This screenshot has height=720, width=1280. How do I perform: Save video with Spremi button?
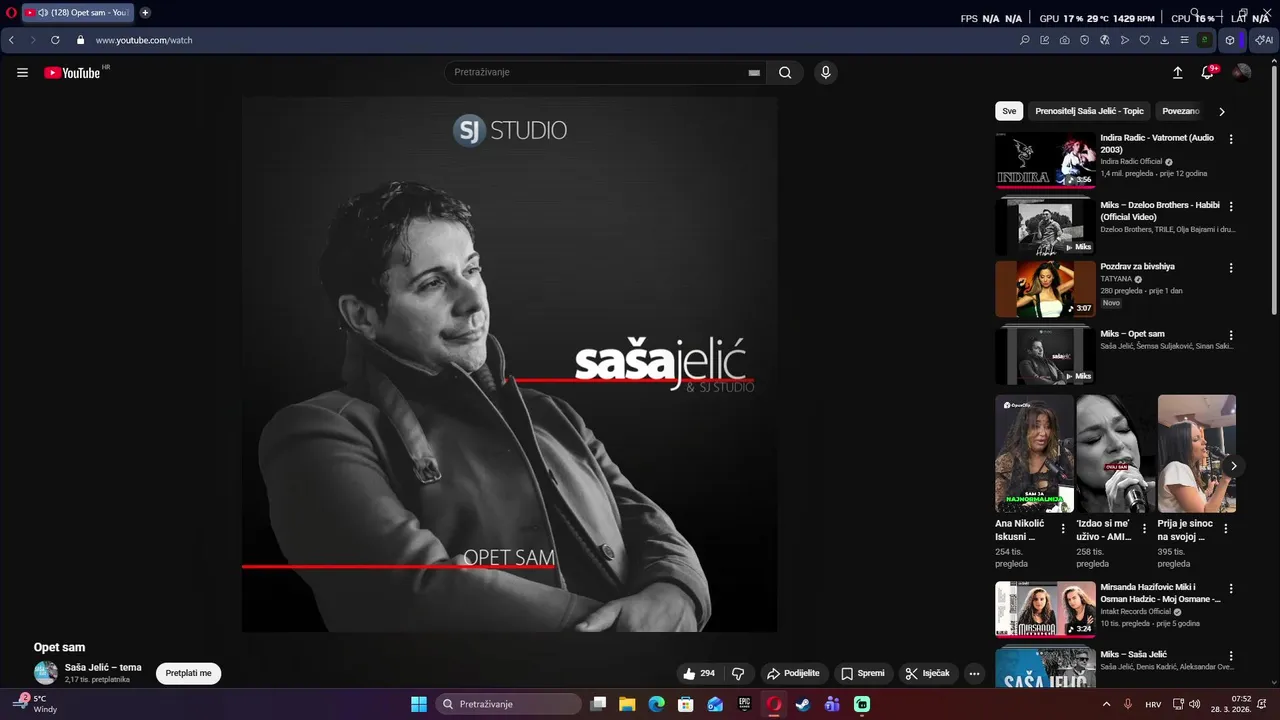[x=862, y=673]
